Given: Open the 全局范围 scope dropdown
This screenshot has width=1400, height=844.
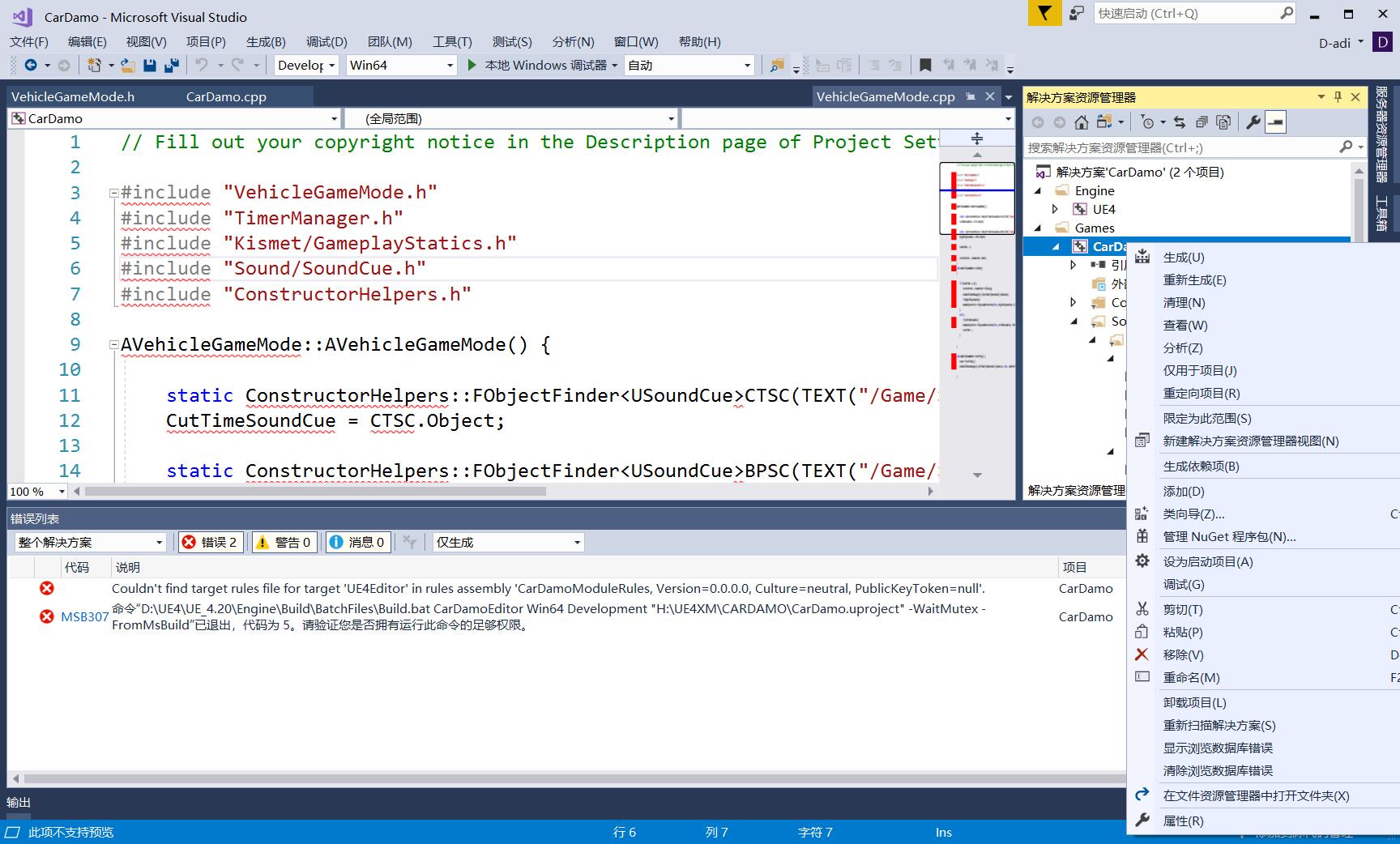Looking at the screenshot, I should coord(511,118).
